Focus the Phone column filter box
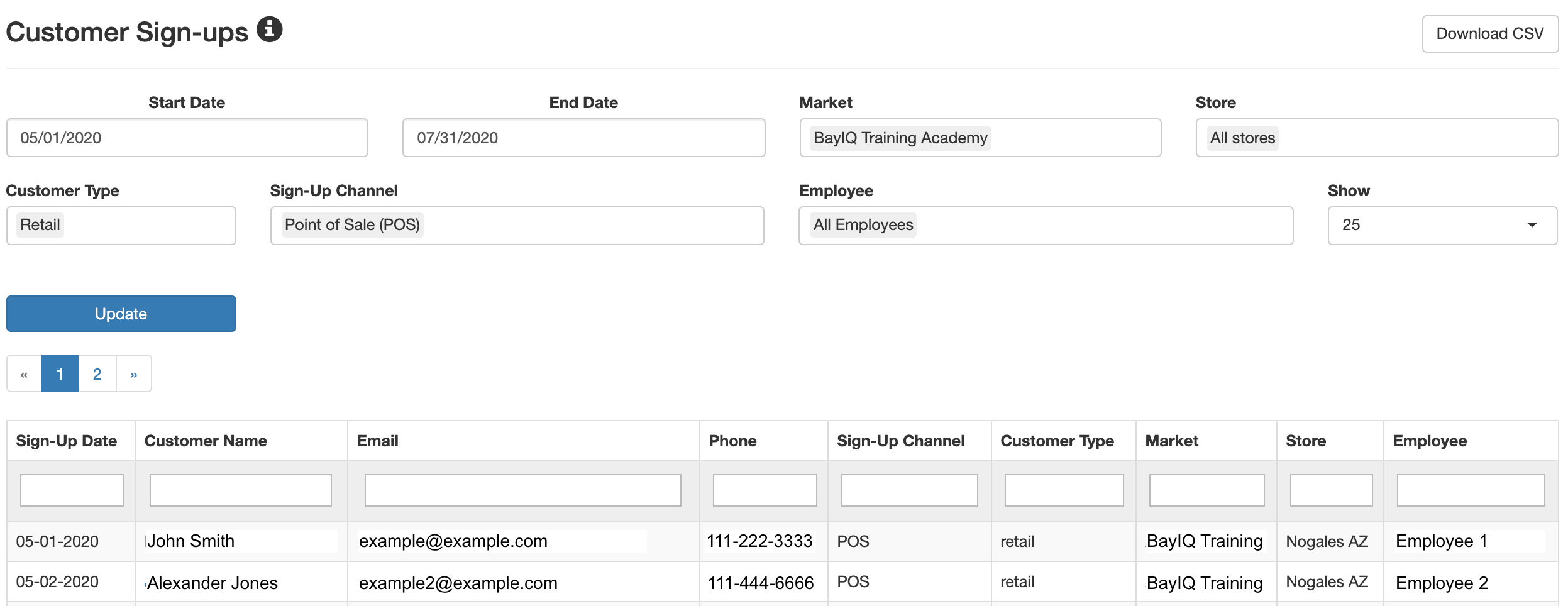This screenshot has width=1568, height=606. coord(765,490)
